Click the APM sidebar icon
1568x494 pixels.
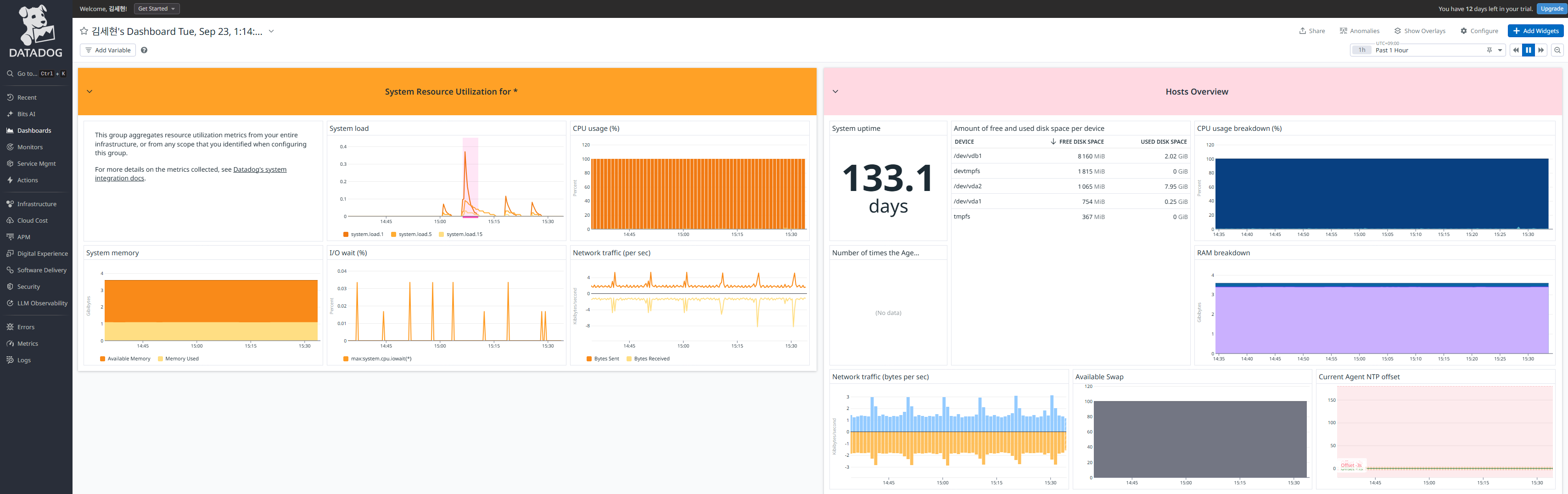pos(10,237)
